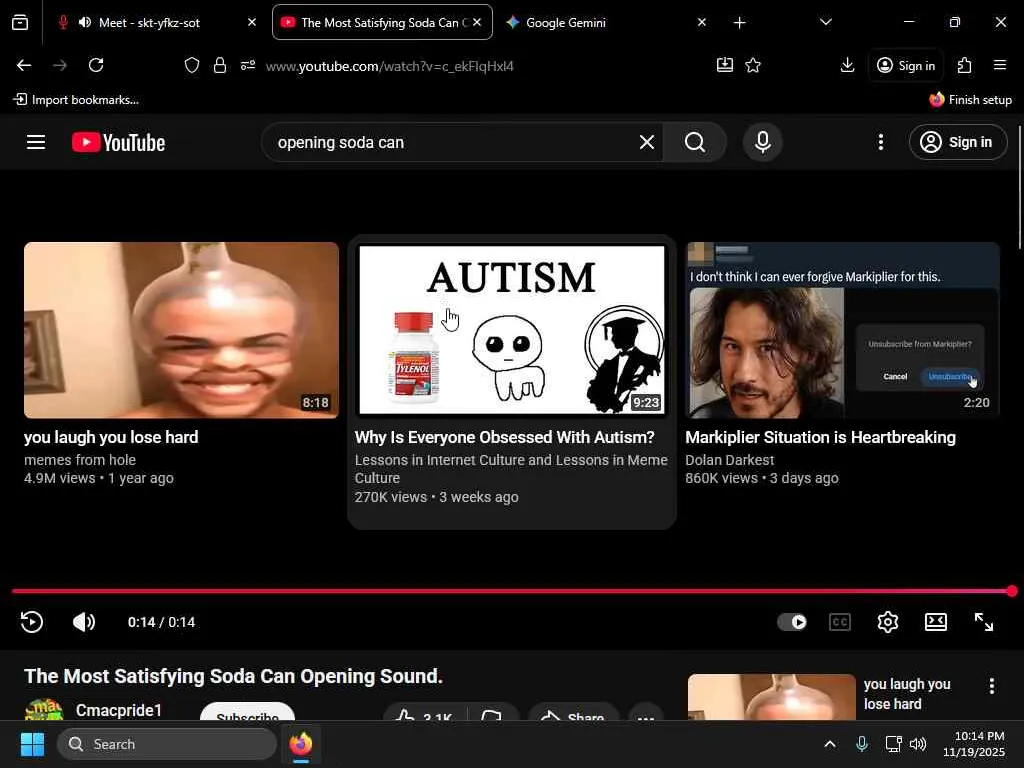Open YouTube settings three-dot menu
The height and width of the screenshot is (768, 1024).
(880, 142)
